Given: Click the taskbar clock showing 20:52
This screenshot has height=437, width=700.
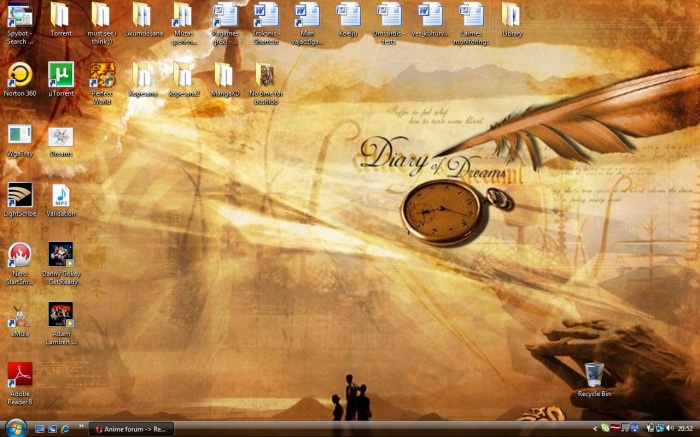Looking at the screenshot, I should (x=685, y=429).
